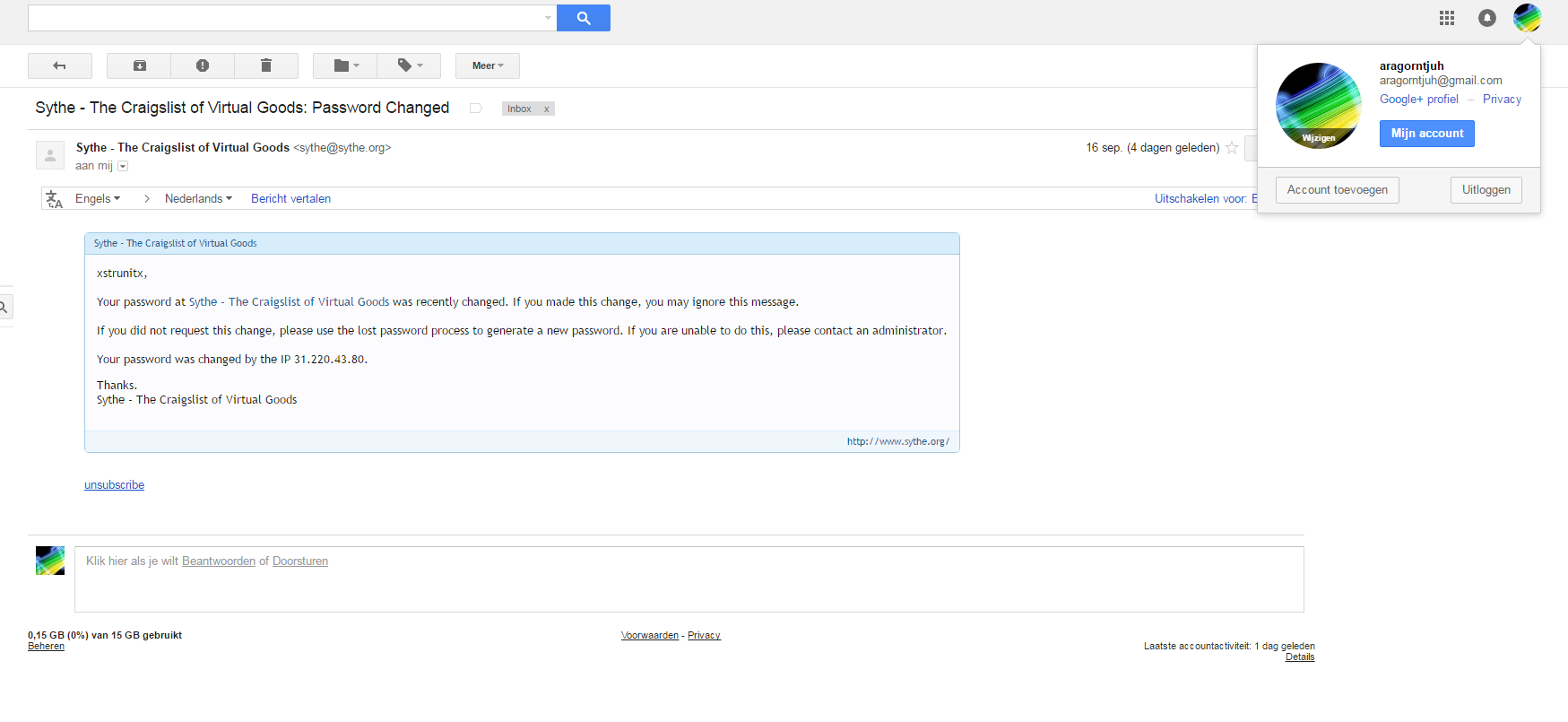Click the IP address 31.220.43.80 text

[x=329, y=360]
